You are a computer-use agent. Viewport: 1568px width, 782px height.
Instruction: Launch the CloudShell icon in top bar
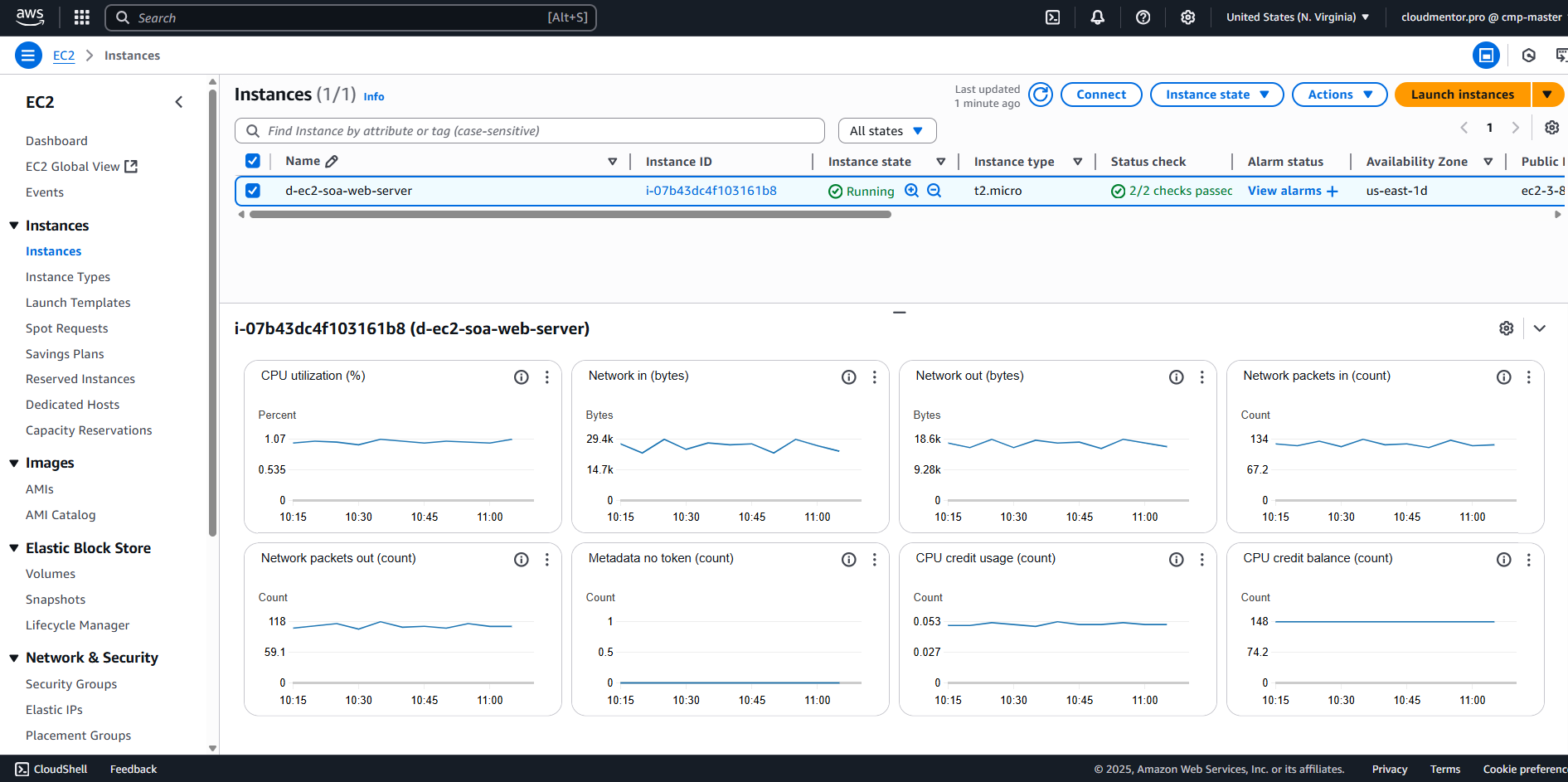[x=1052, y=17]
